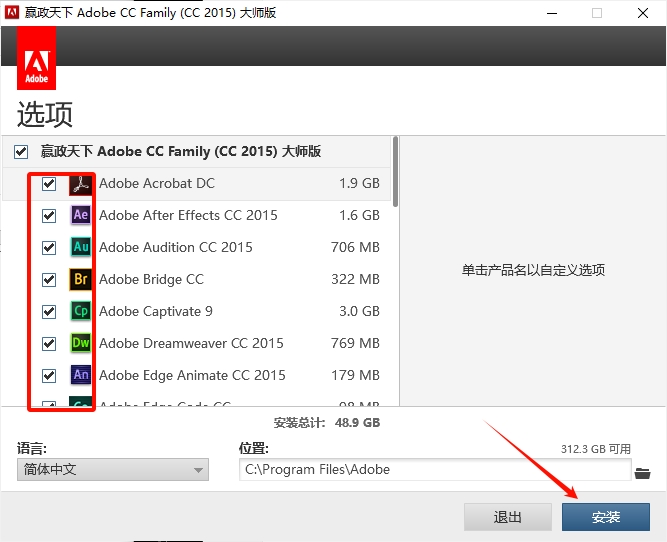Select the Adobe Audition CC 2015 name
The height and width of the screenshot is (542, 667).
pos(176,247)
